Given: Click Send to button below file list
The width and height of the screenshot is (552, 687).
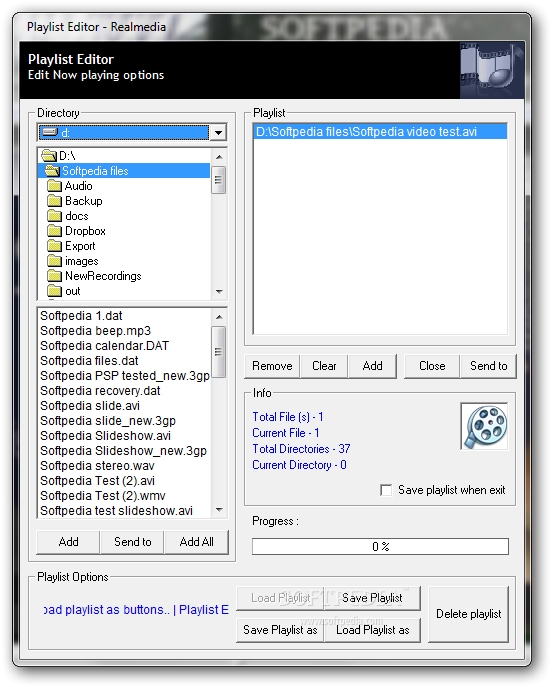Looking at the screenshot, I should (x=132, y=542).
